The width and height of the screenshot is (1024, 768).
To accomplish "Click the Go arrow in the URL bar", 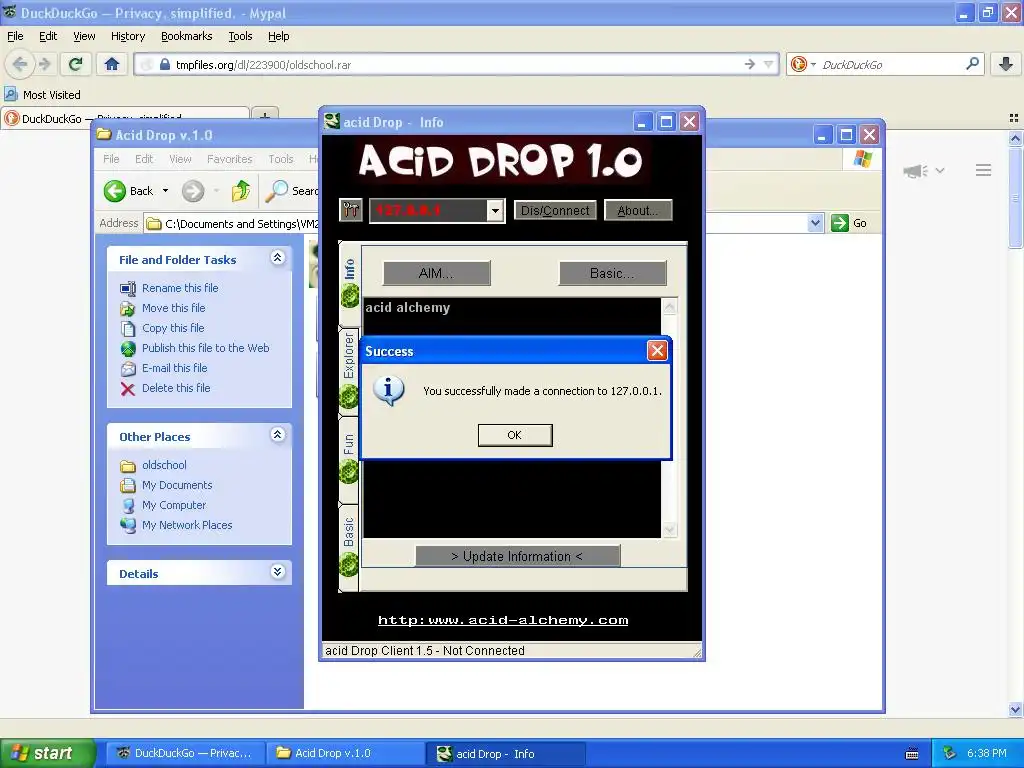I will [750, 64].
